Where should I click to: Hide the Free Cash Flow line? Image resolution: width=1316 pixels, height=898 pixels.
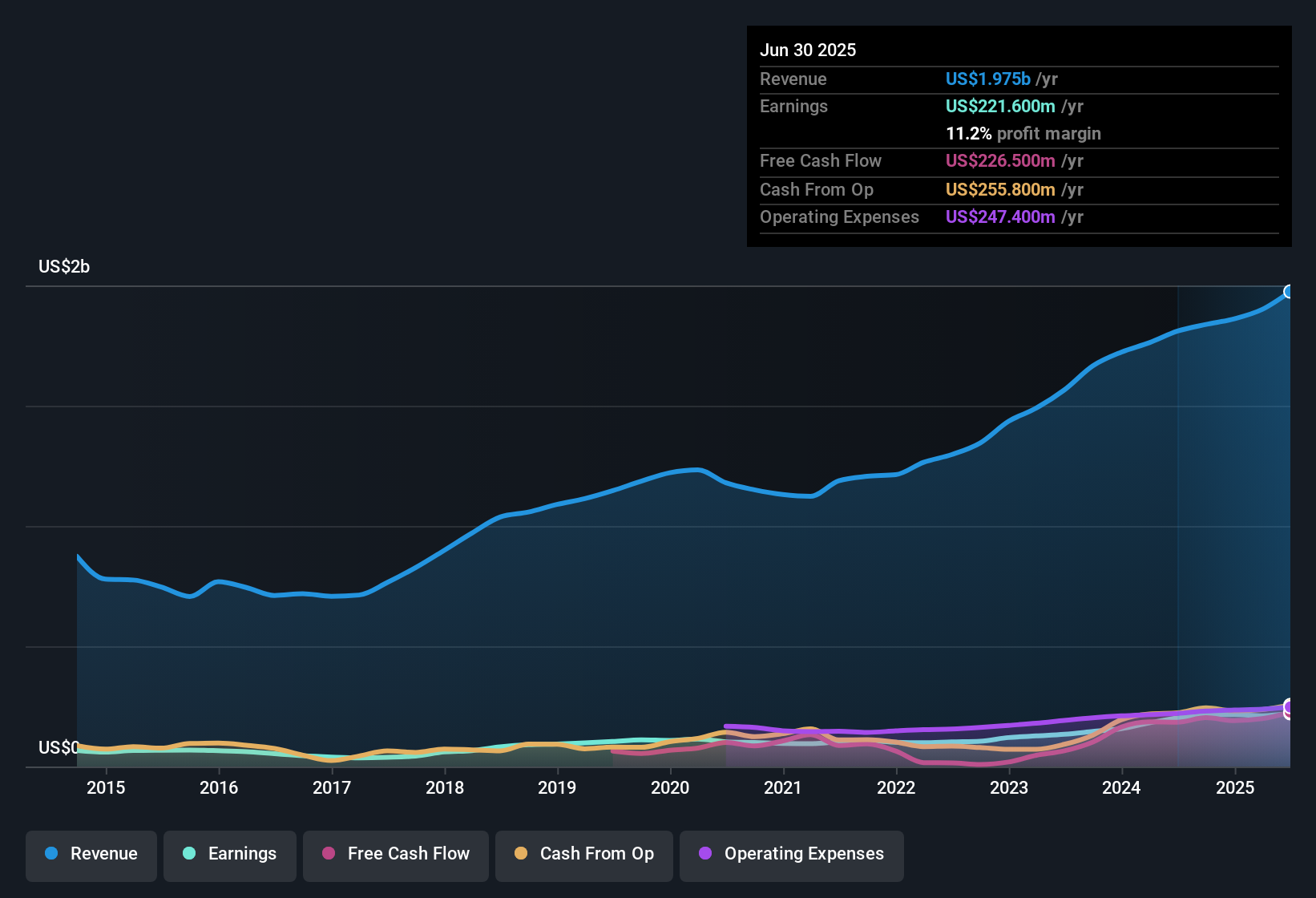(x=395, y=854)
